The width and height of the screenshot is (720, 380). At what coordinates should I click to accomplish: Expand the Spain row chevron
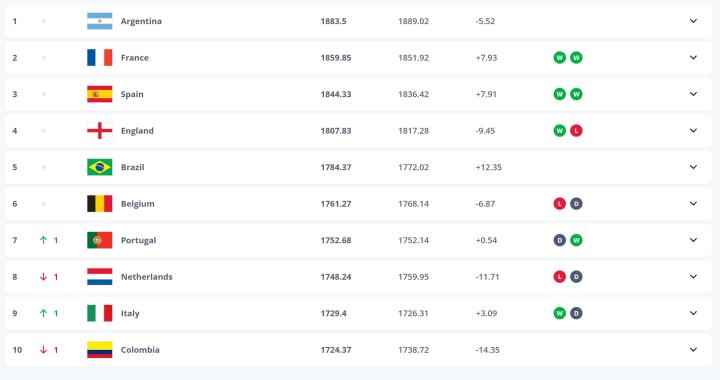[693, 94]
